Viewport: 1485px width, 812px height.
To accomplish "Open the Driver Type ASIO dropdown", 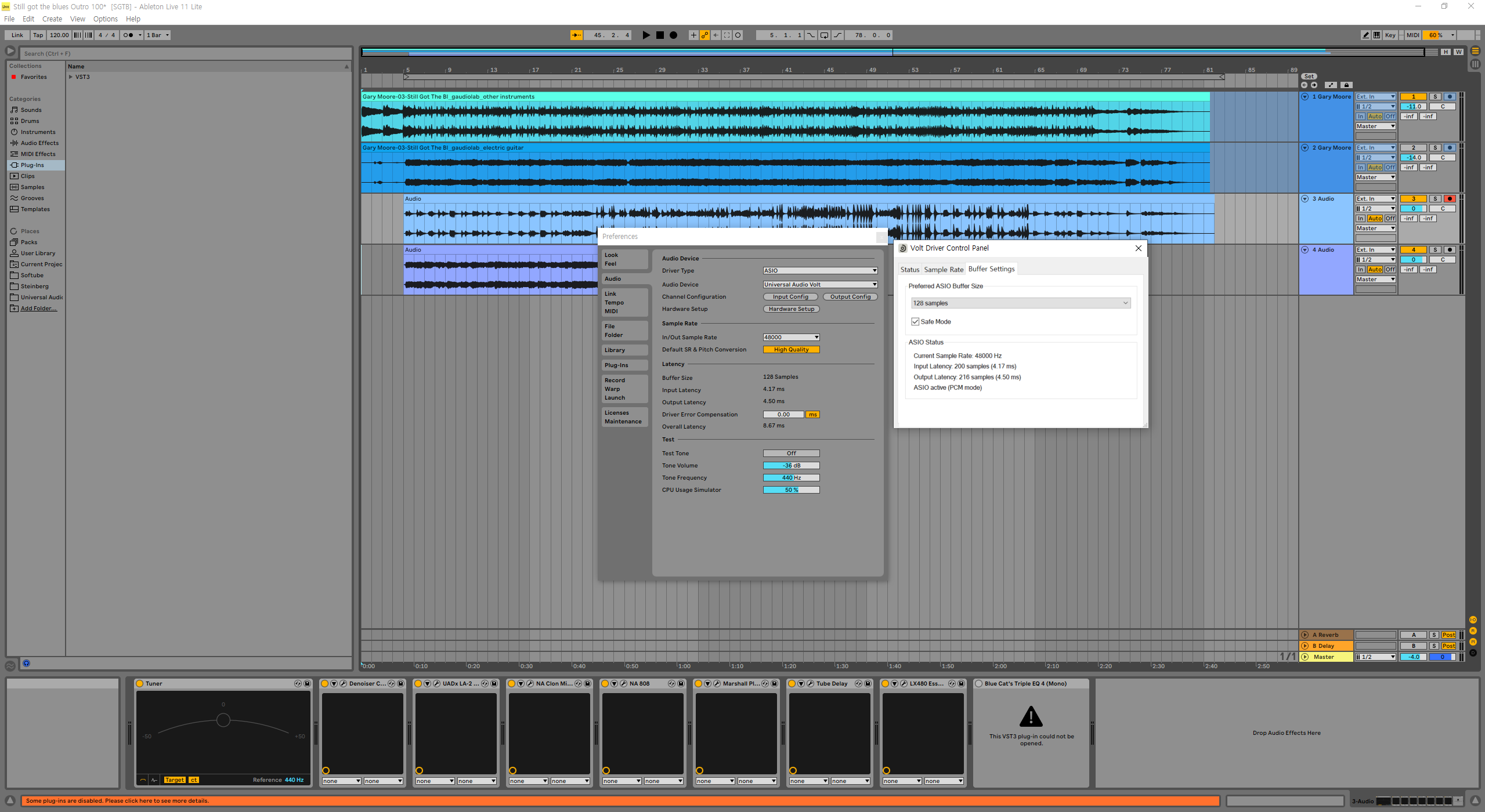I will pyautogui.click(x=819, y=271).
